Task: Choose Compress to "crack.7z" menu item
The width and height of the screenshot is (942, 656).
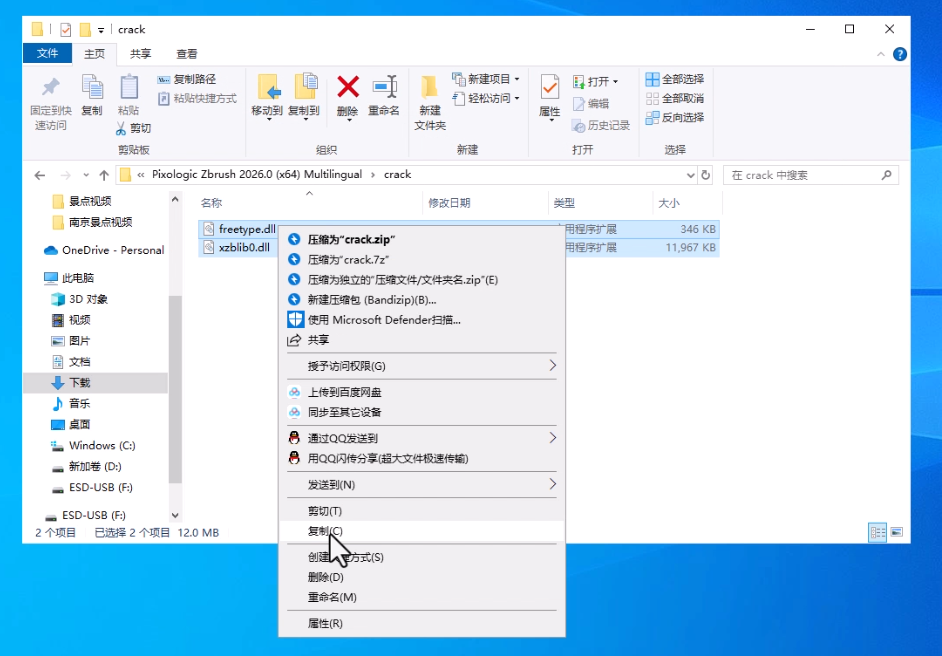Action: click(x=422, y=260)
